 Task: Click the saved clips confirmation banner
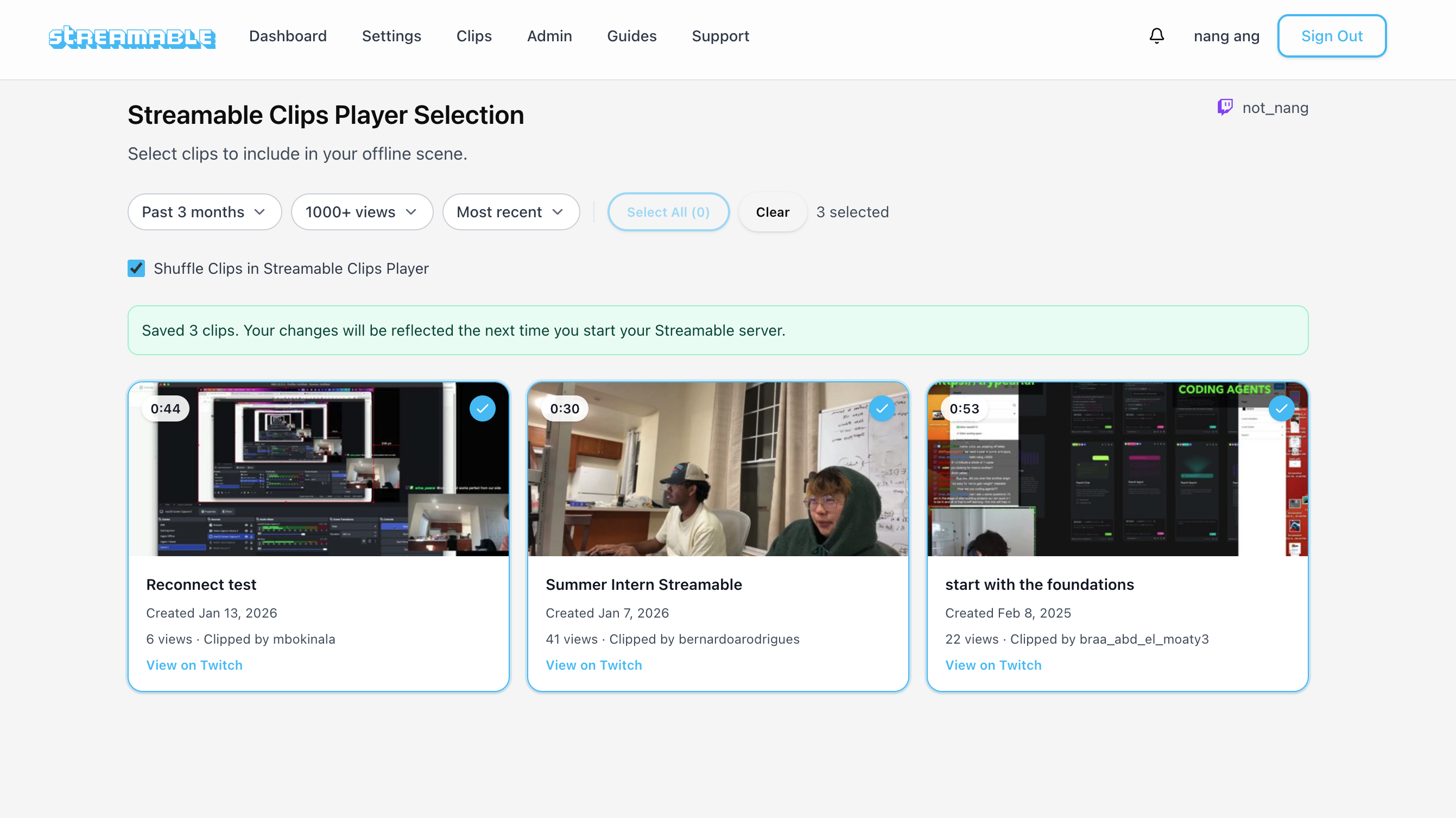point(718,330)
